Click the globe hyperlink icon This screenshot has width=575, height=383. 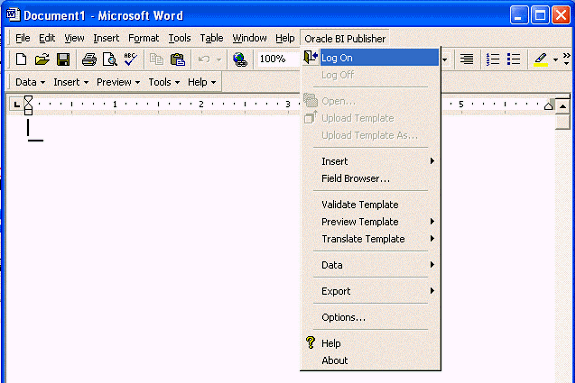point(240,59)
